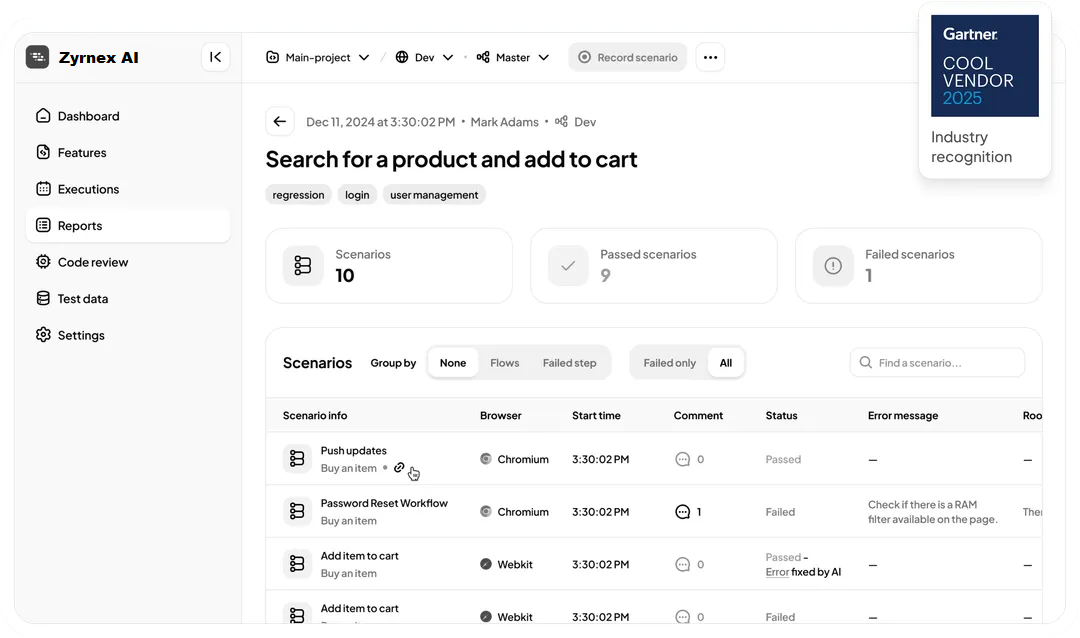Click the Settings gear icon in the sidebar
This screenshot has width=1080, height=638.
click(x=43, y=335)
